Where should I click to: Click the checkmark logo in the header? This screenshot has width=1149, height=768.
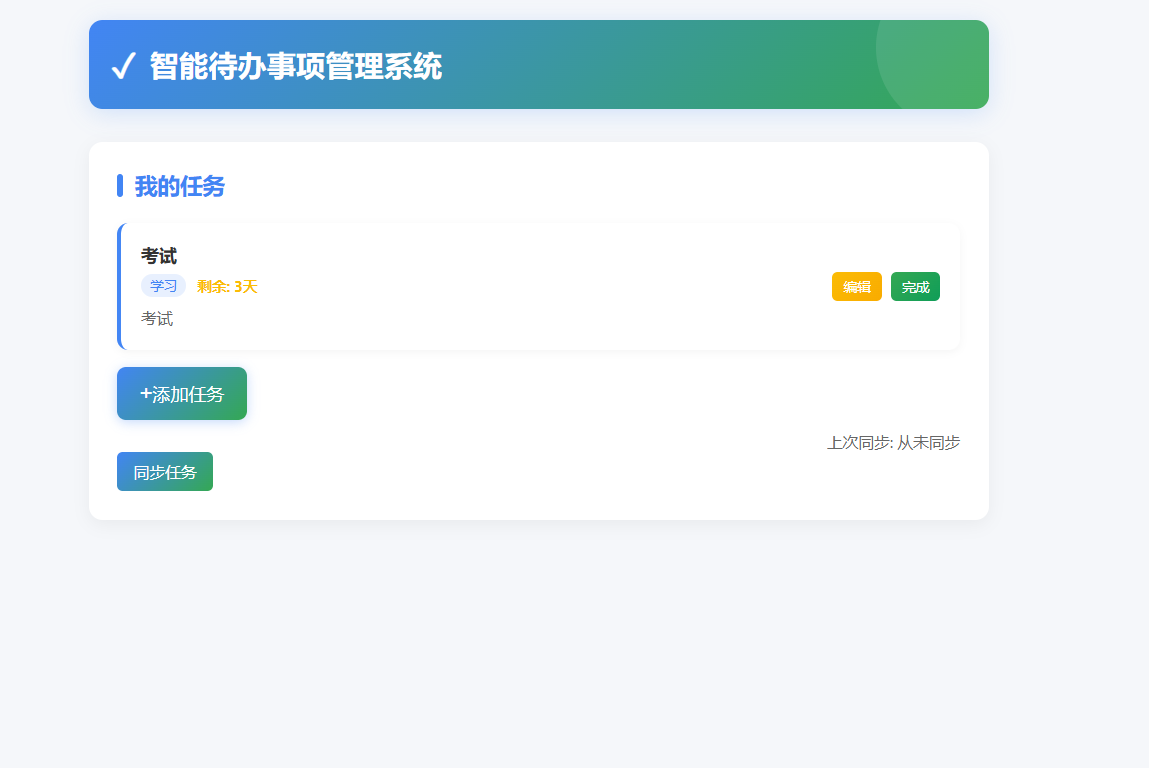click(123, 65)
